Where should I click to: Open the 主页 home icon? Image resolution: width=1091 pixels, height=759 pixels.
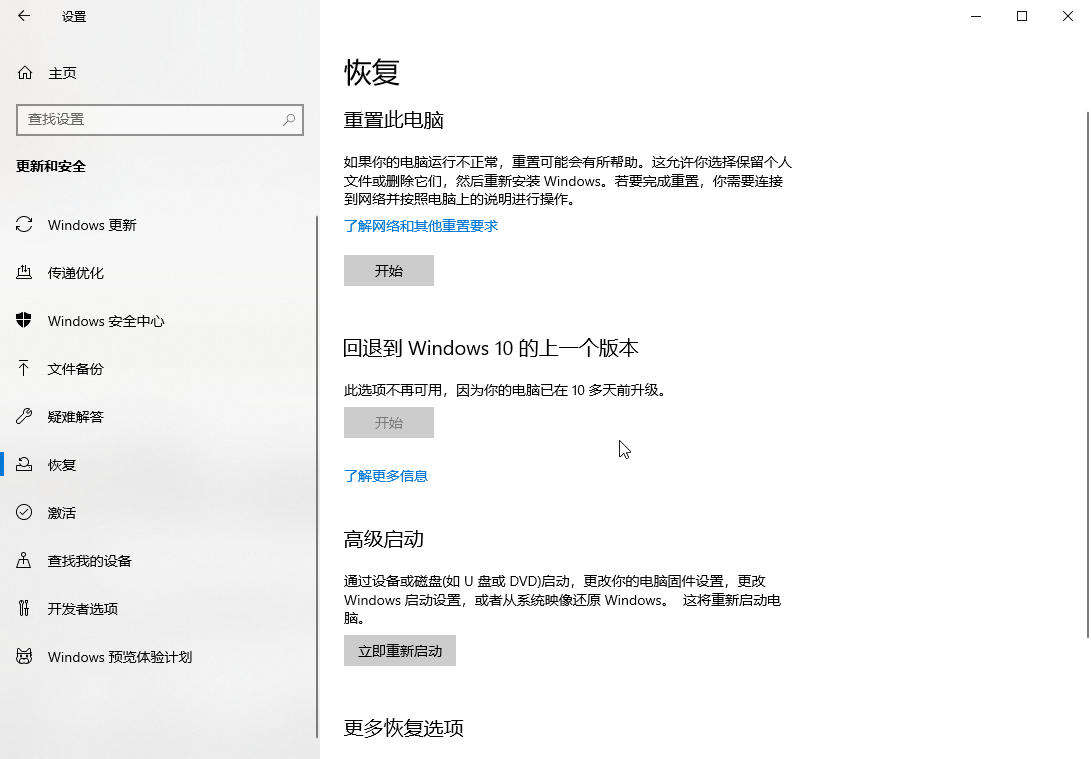(25, 73)
